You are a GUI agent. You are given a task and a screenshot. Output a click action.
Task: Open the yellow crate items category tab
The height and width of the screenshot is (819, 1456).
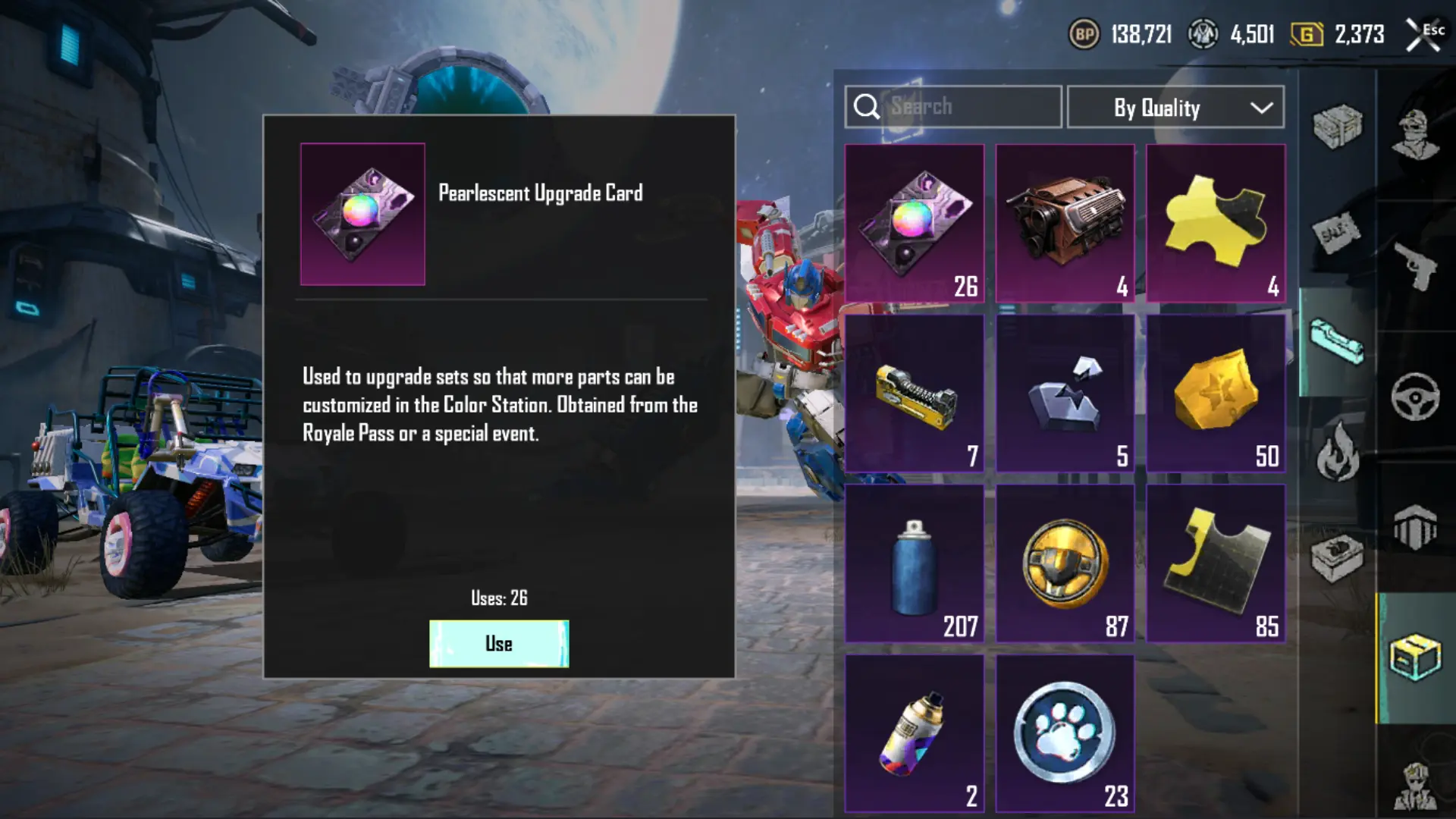(1415, 657)
